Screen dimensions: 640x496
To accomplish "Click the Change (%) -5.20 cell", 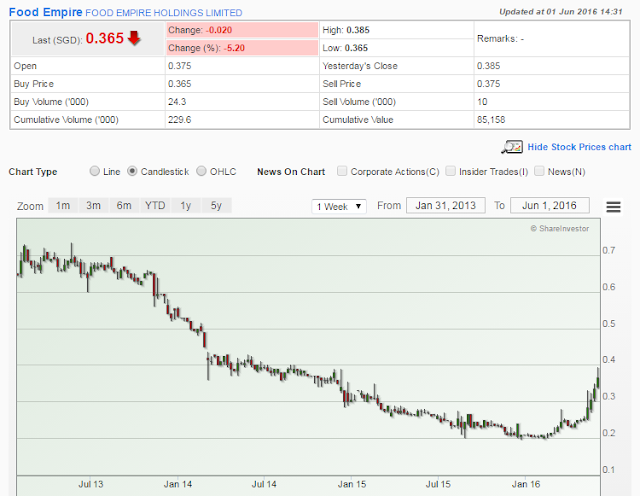I will [x=242, y=48].
